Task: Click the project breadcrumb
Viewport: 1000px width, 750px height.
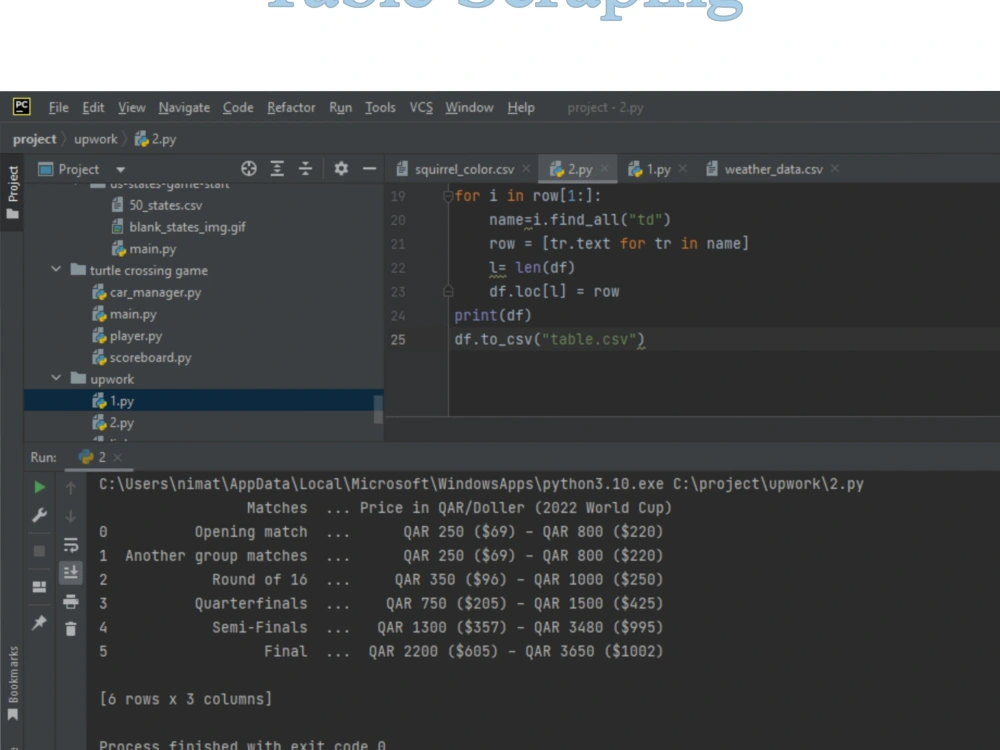Action: pos(34,139)
